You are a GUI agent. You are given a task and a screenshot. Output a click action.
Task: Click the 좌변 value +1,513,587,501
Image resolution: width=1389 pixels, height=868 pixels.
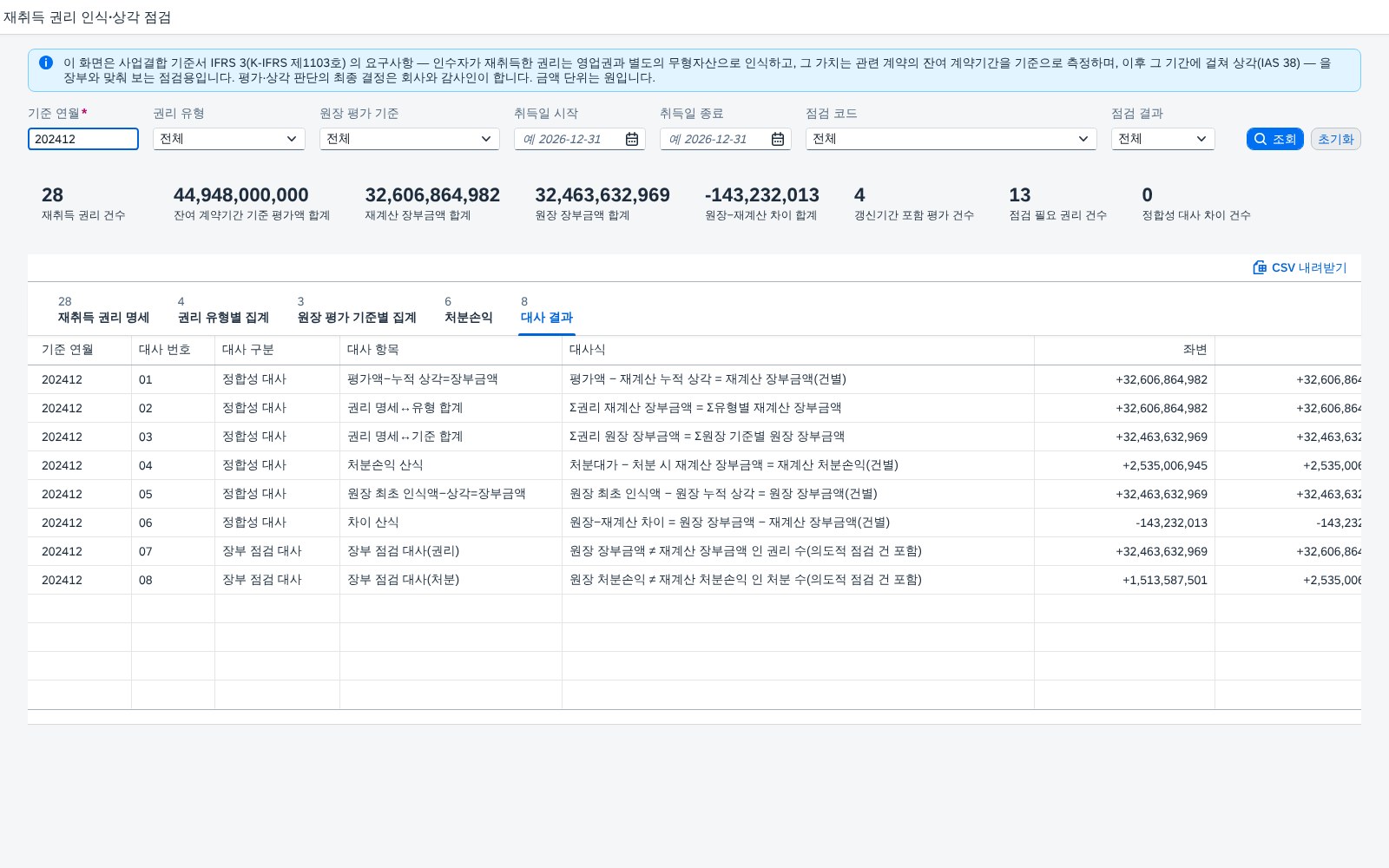1165,580
